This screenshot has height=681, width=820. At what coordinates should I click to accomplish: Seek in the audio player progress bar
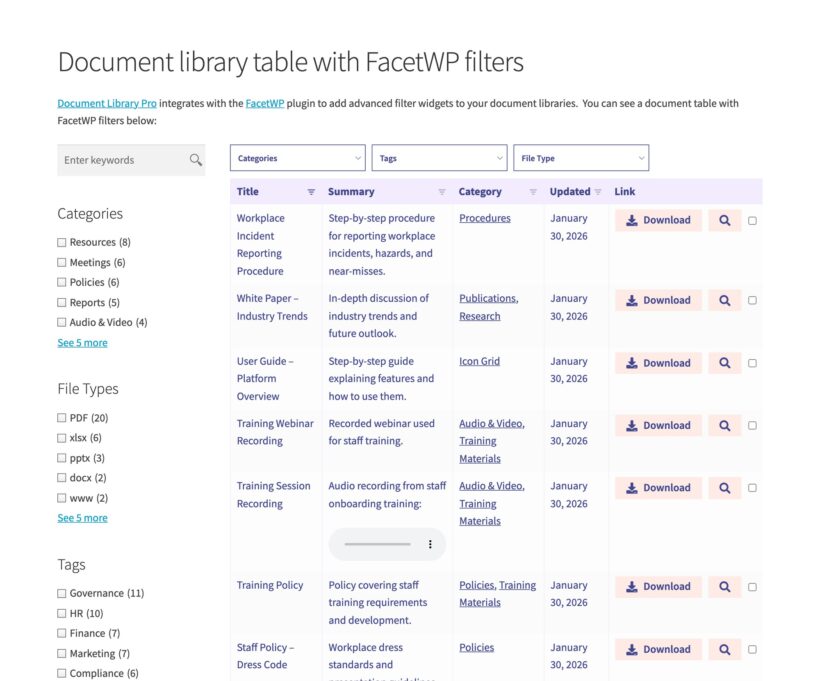click(377, 544)
